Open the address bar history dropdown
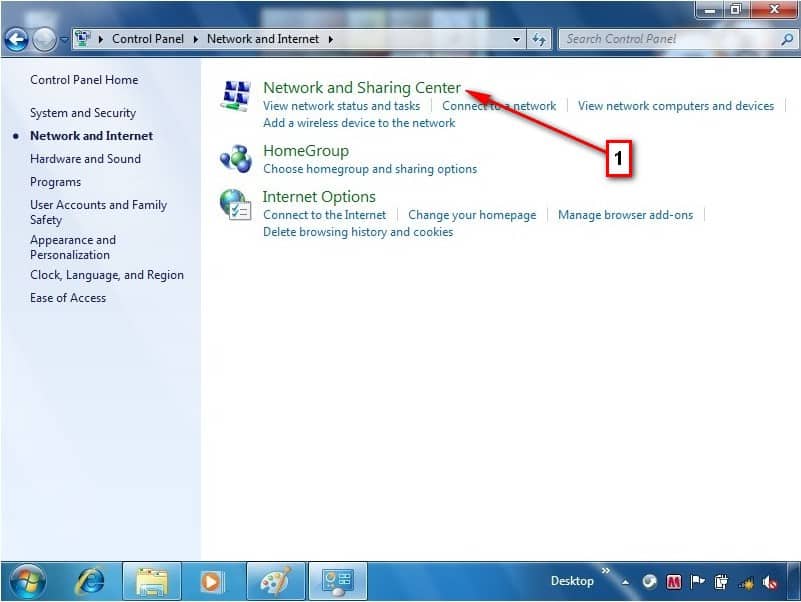The image size is (801, 602). [x=516, y=39]
